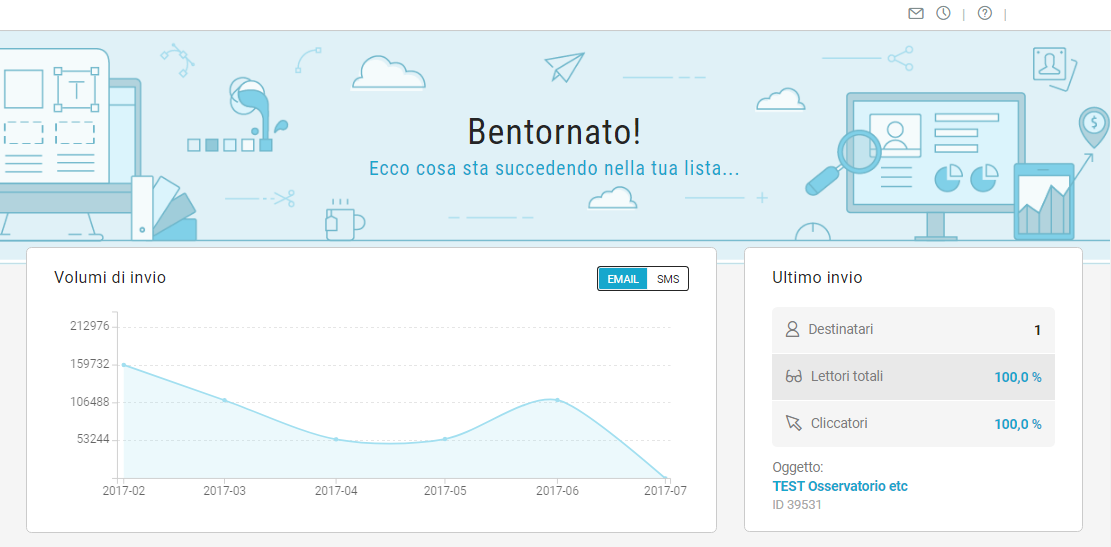The height and width of the screenshot is (547, 1111).
Task: Click the Destinatari person icon
Action: click(793, 329)
